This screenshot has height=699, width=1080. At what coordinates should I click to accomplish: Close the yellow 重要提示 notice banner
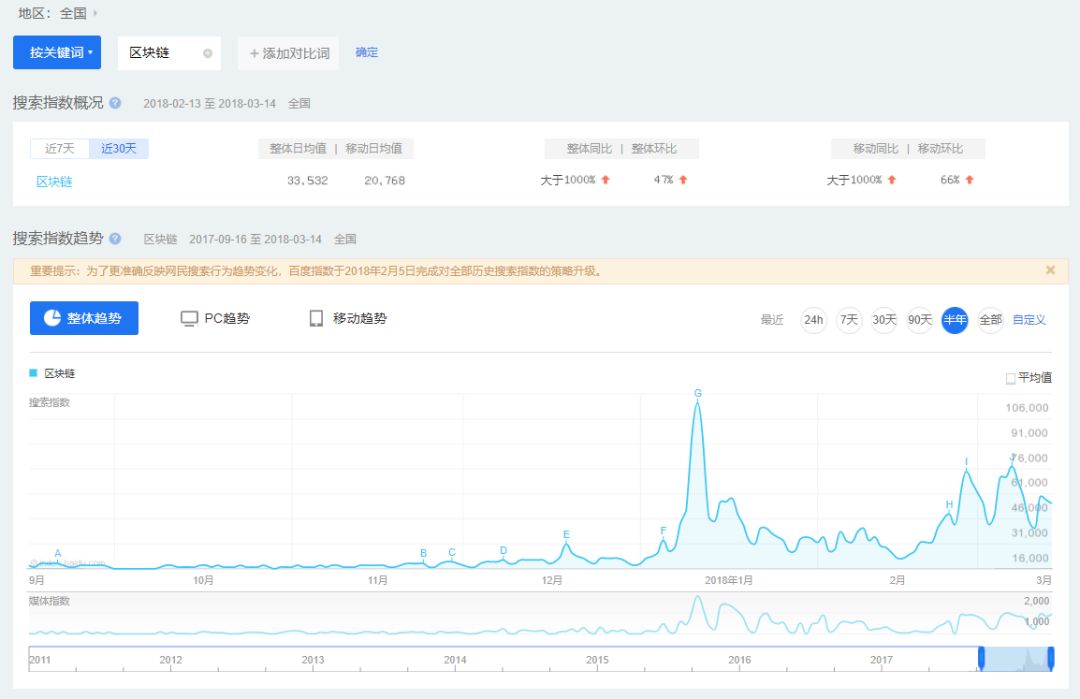(1050, 270)
